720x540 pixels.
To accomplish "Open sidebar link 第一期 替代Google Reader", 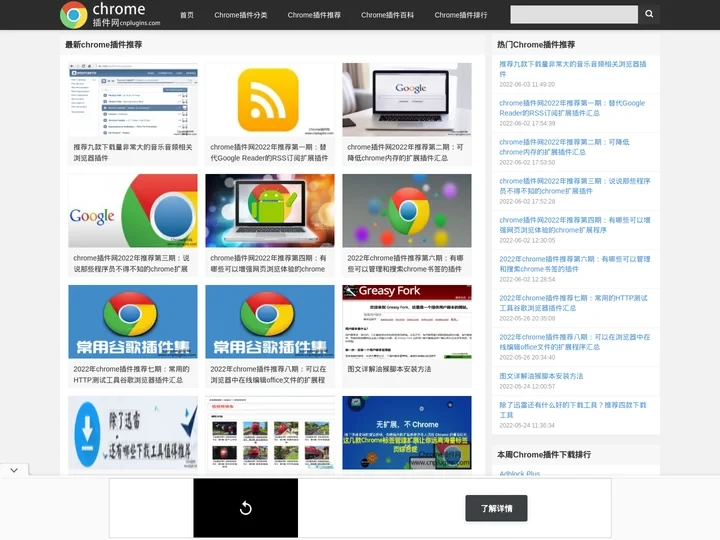I will coord(572,108).
